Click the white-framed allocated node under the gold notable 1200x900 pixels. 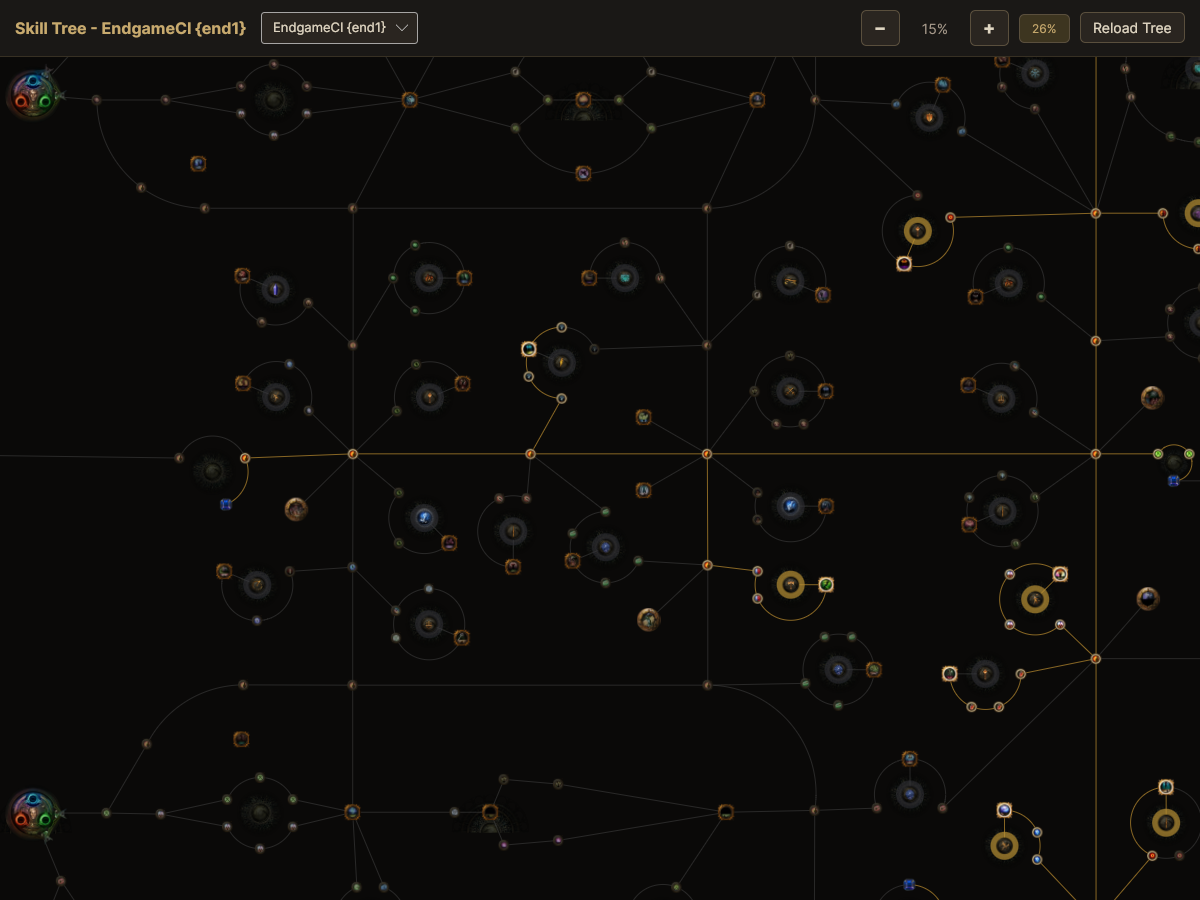(x=904, y=264)
